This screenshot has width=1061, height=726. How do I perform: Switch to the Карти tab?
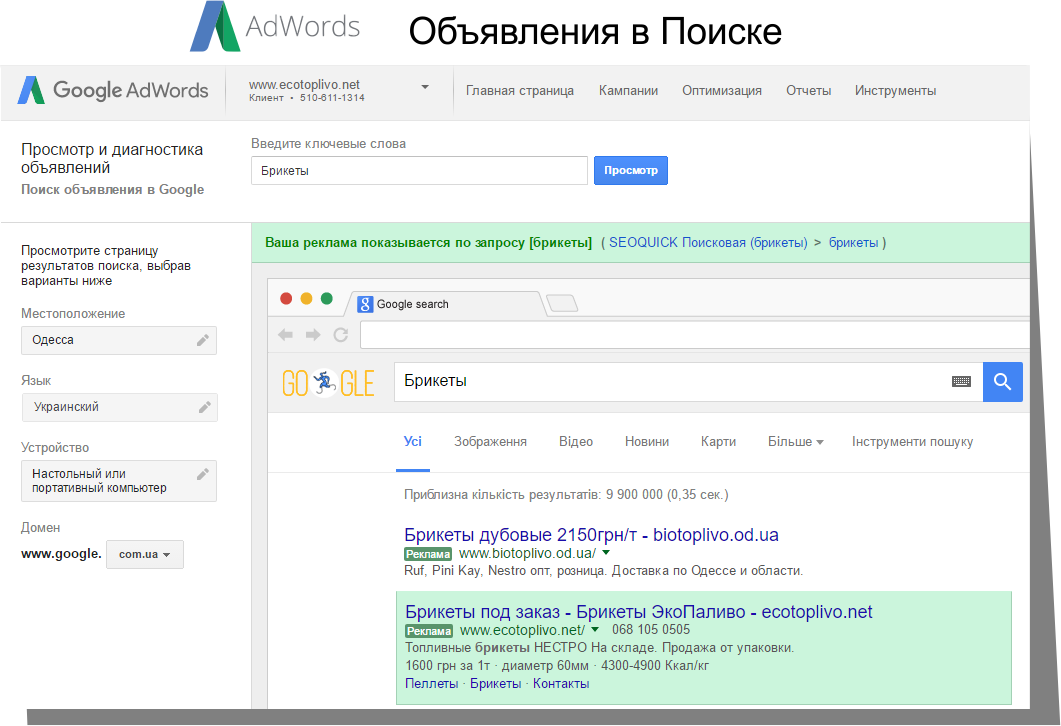719,441
